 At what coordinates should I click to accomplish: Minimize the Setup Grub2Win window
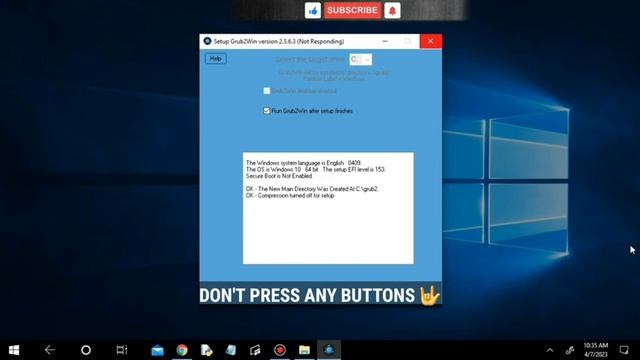point(385,41)
